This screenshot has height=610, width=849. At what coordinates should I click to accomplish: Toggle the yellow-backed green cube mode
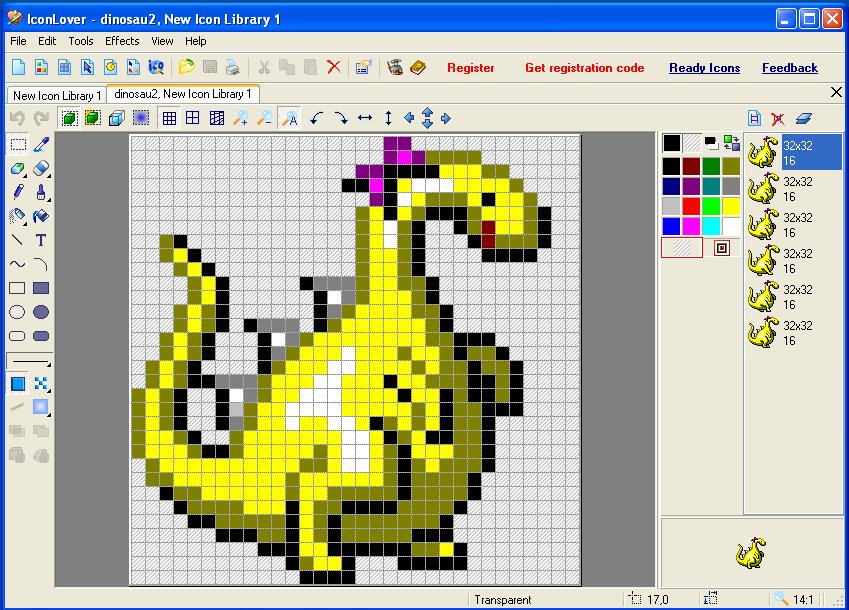[x=93, y=118]
